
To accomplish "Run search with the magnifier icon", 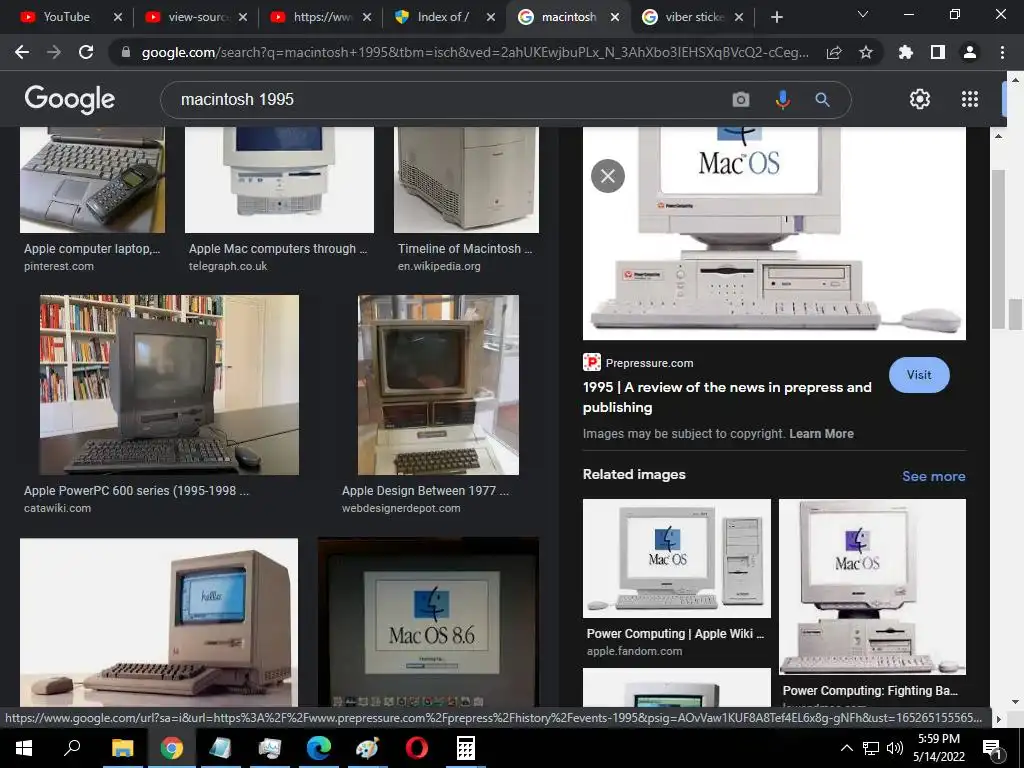I will 822,99.
